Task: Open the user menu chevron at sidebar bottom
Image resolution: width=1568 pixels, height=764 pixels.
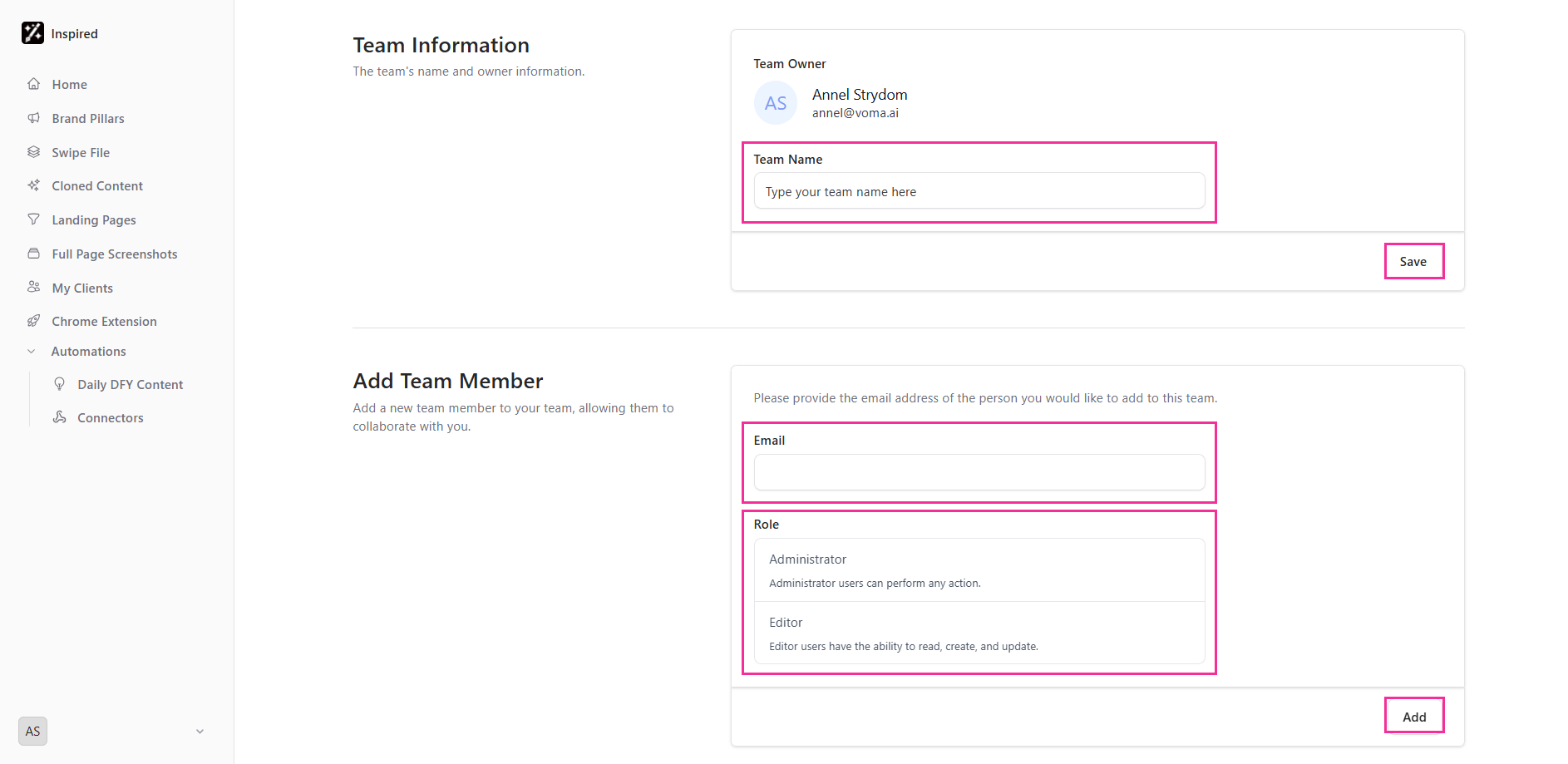Action: coord(200,732)
